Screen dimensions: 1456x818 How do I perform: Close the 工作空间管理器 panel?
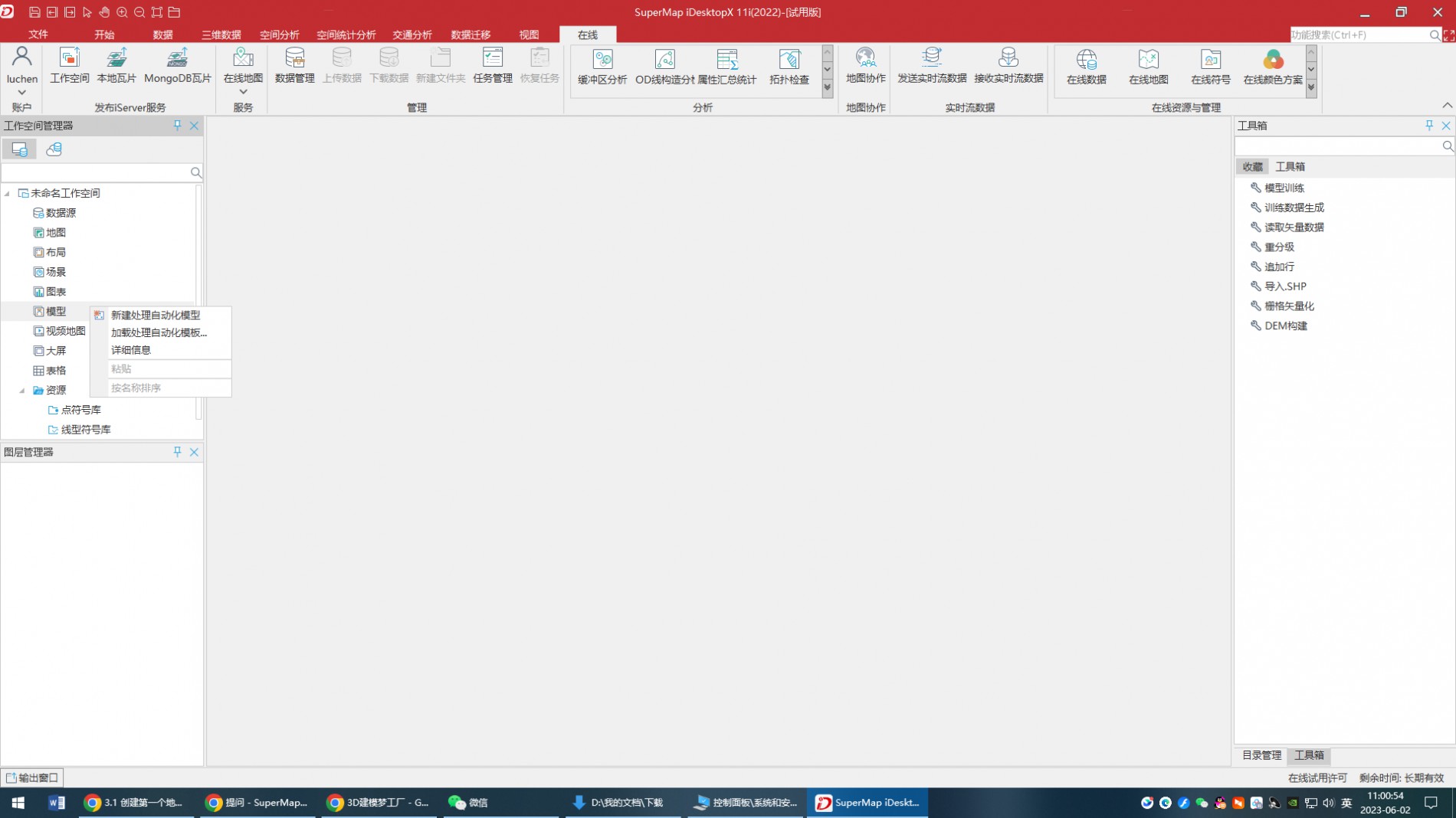(195, 126)
